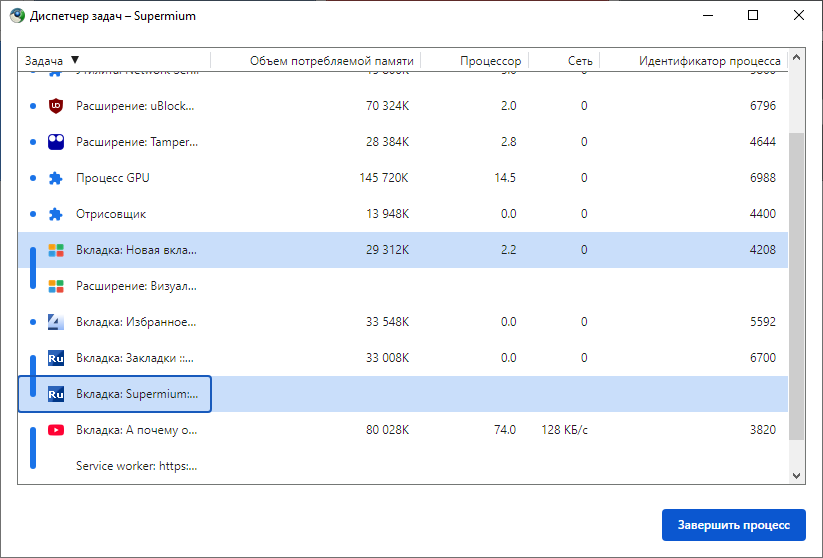Select the Отрисовщик row

403,214
